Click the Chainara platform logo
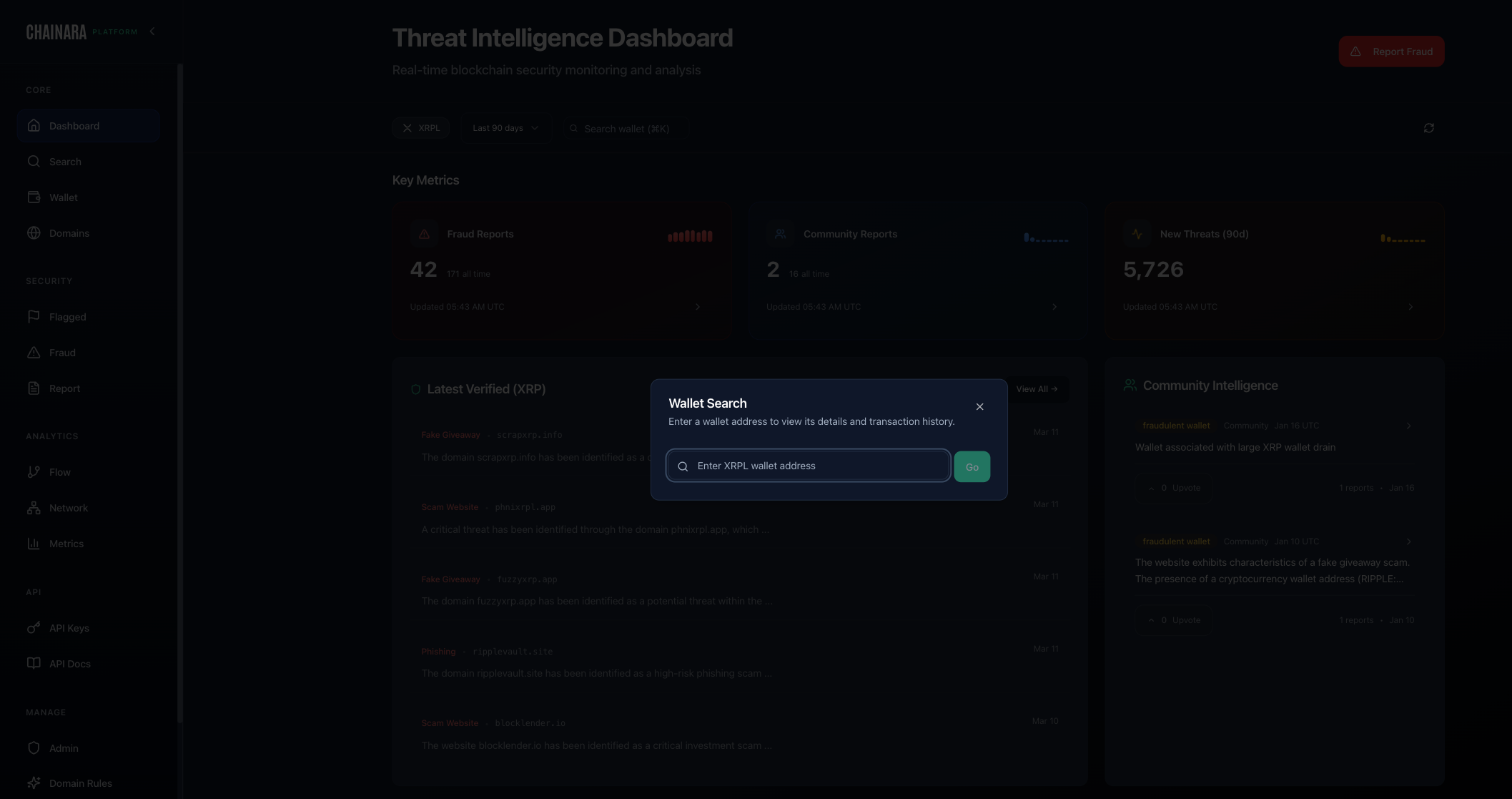The height and width of the screenshot is (799, 1512). [81, 31]
